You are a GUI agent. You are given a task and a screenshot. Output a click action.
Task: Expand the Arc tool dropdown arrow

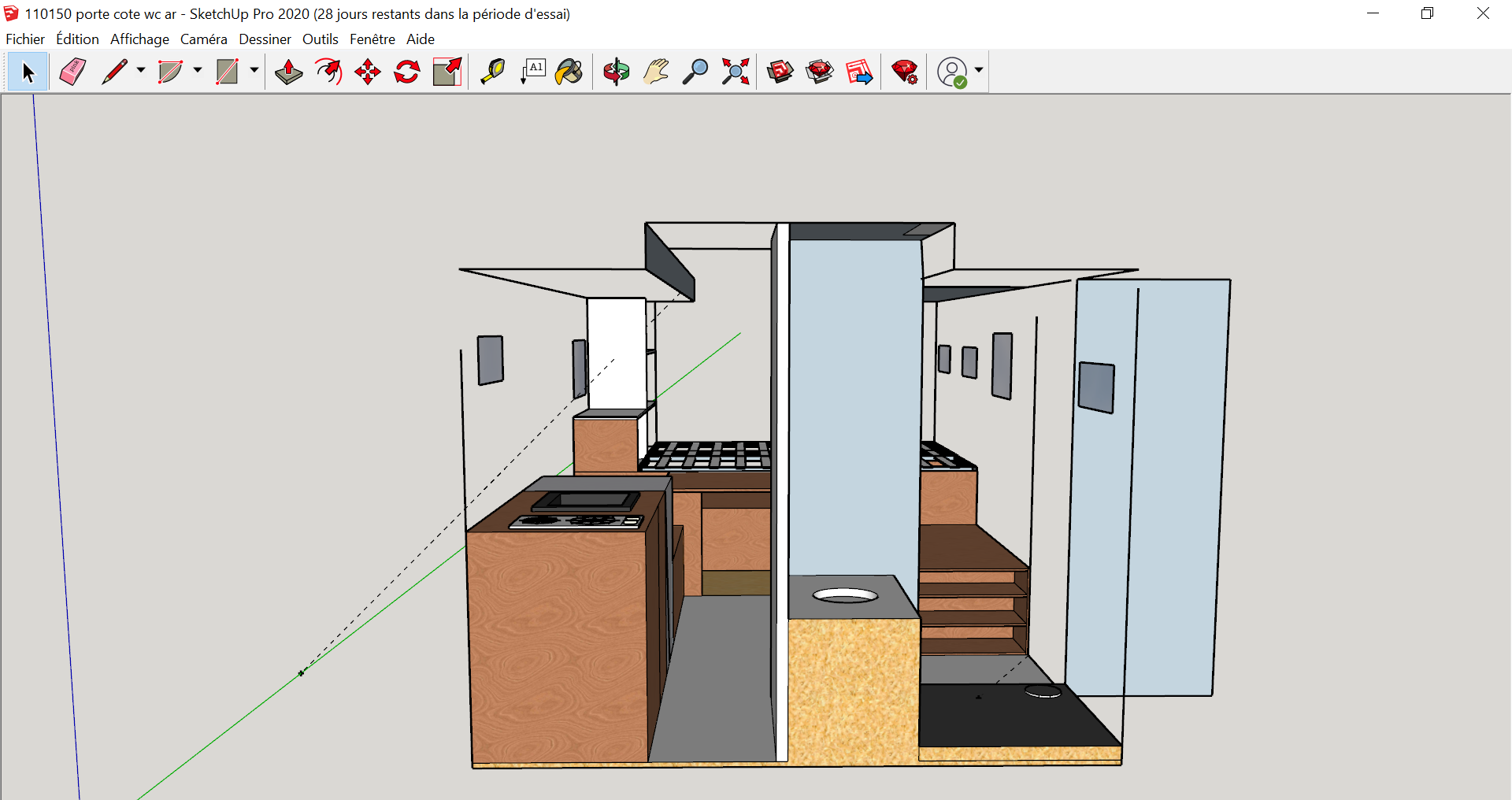[x=198, y=70]
